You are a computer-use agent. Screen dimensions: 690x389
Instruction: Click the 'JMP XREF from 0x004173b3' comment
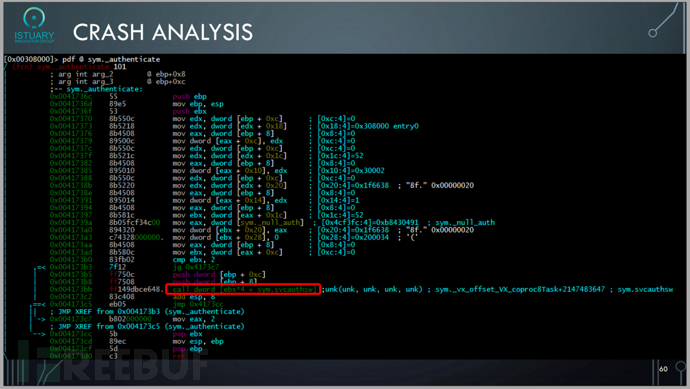pos(151,312)
